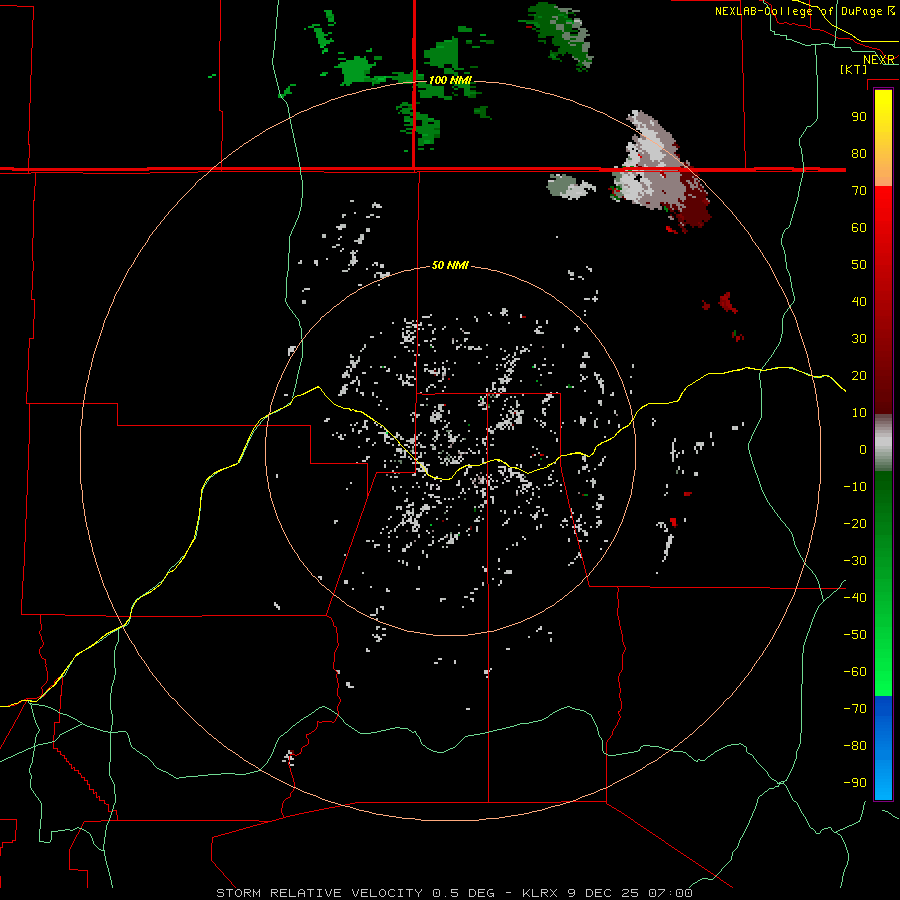Click the NEXLAB-College of DuPage credit text
900x900 pixels.
804,11
